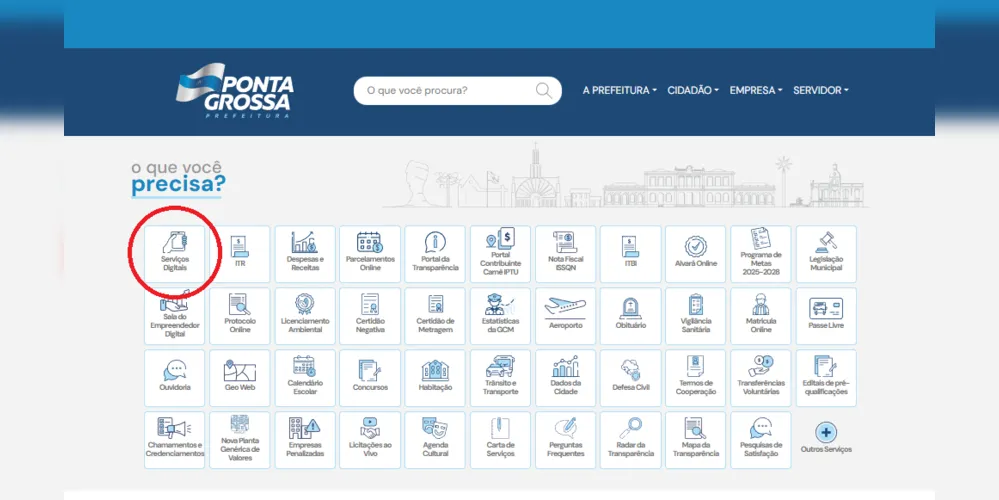
Task: Open Certidão Negativa tile
Action: pos(370,316)
